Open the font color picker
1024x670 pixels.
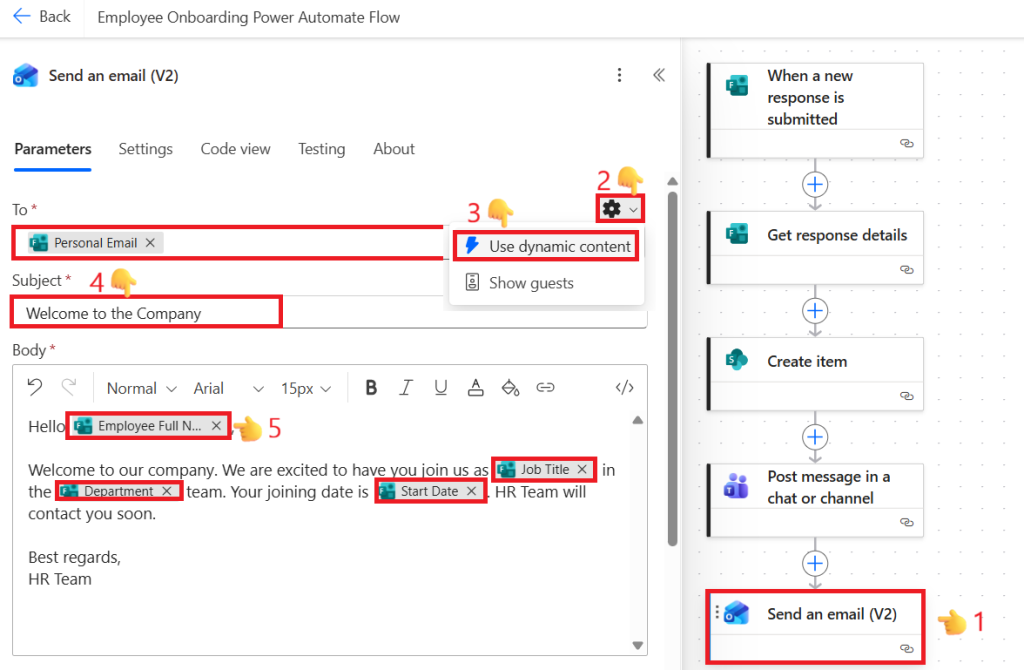[476, 388]
